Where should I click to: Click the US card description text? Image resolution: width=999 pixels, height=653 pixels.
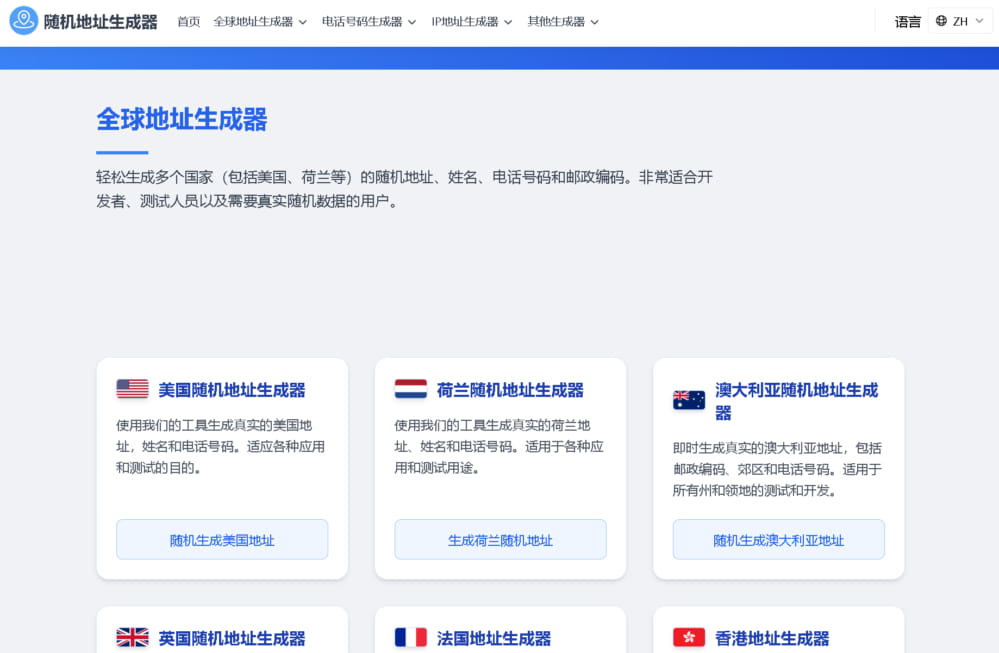pos(220,447)
